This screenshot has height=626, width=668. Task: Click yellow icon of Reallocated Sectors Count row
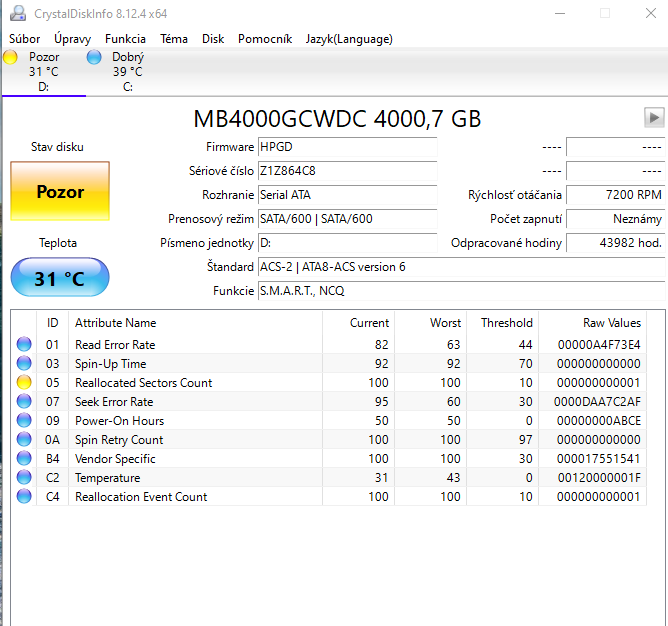pos(24,382)
